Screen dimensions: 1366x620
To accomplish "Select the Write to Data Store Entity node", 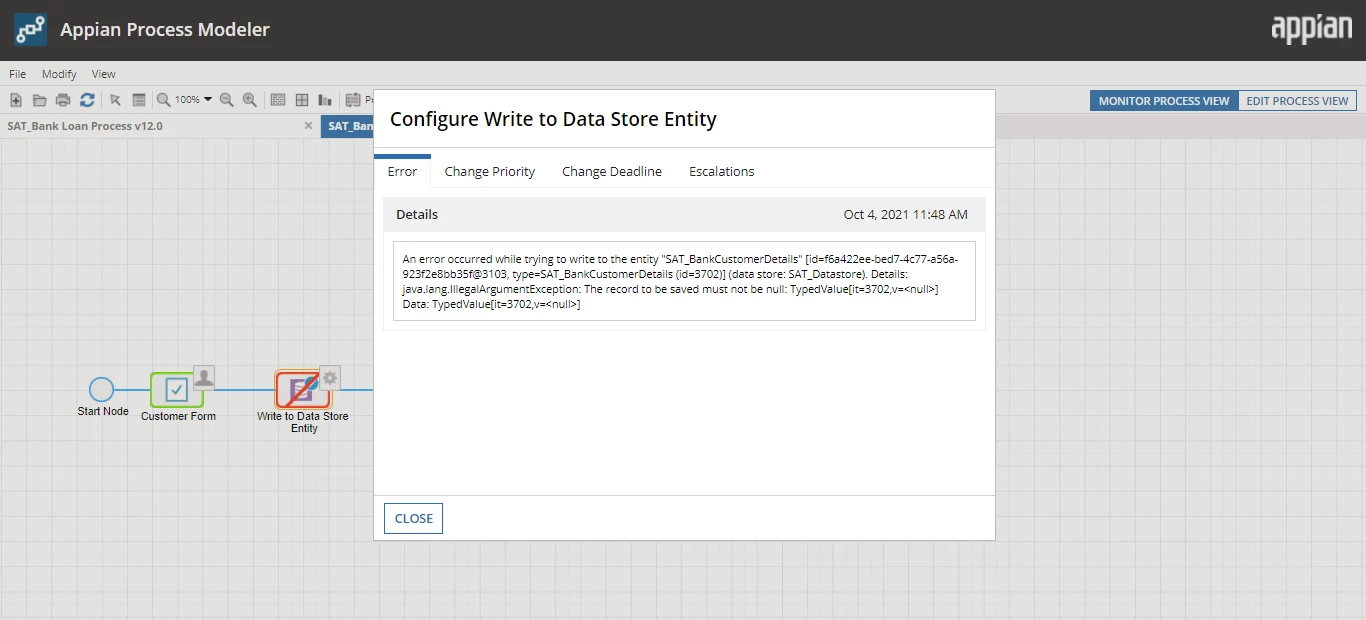I will click(302, 389).
